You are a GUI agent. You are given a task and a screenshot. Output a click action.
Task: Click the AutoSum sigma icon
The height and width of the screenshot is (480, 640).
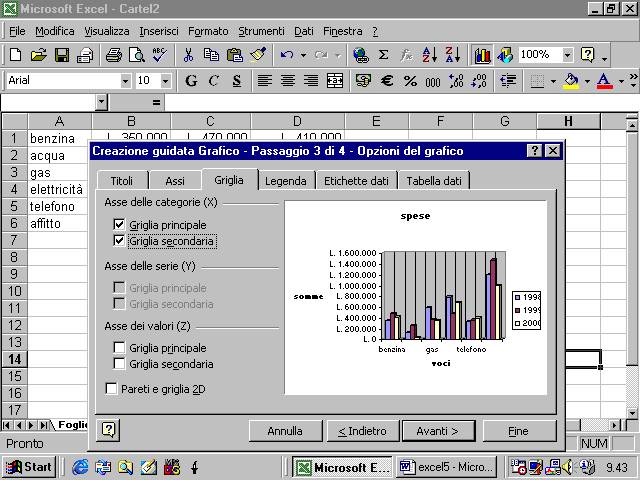pos(385,55)
